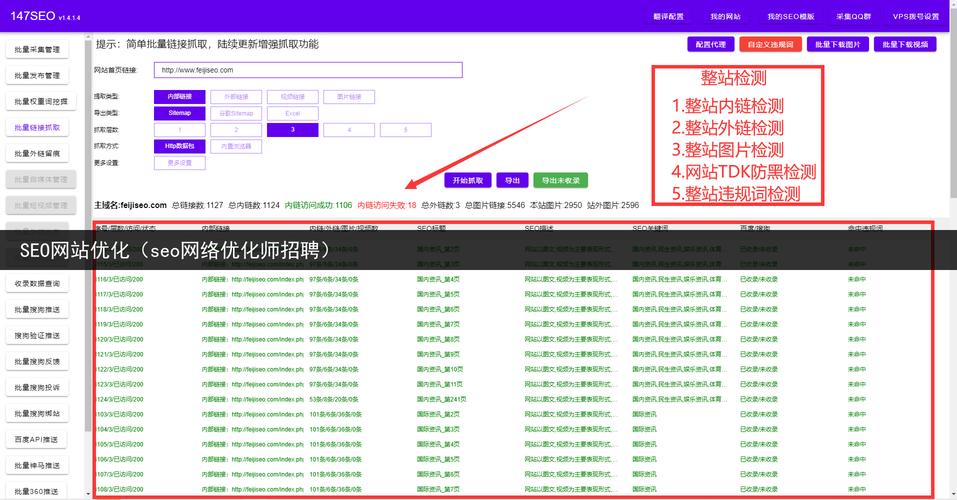Select 内部链接 as the crawl type
957x500 pixels.
[x=179, y=96]
